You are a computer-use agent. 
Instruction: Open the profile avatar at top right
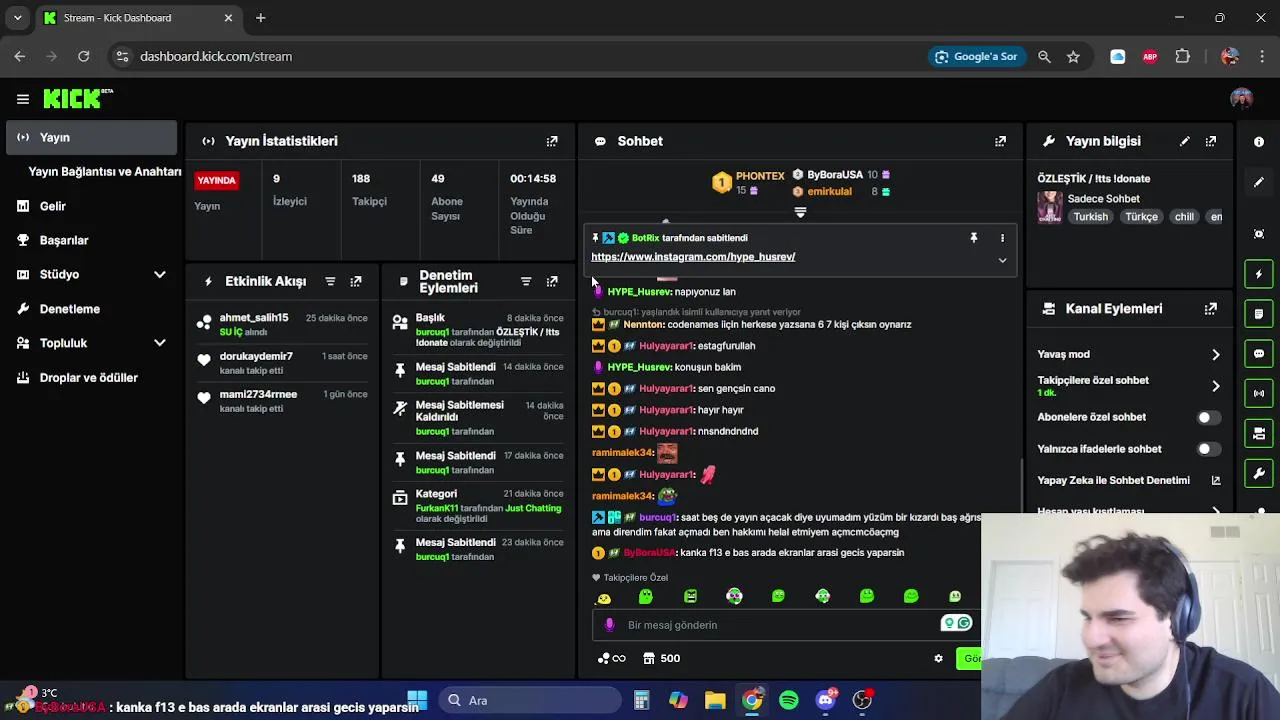pos(1241,99)
